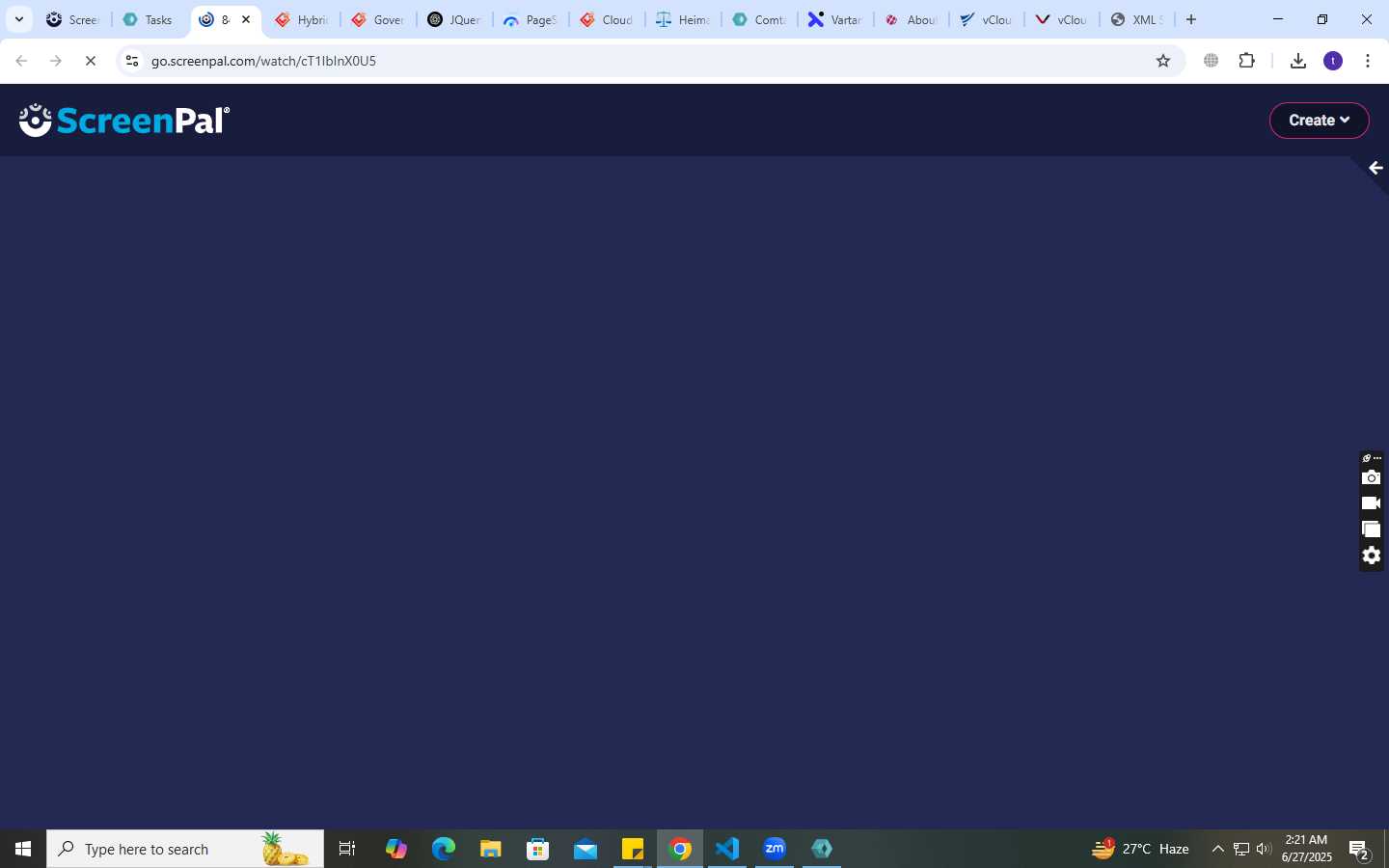Screen dimensions: 1389x868
Task: Open ScreenPal overlay settings gear
Action: pyautogui.click(x=1371, y=556)
